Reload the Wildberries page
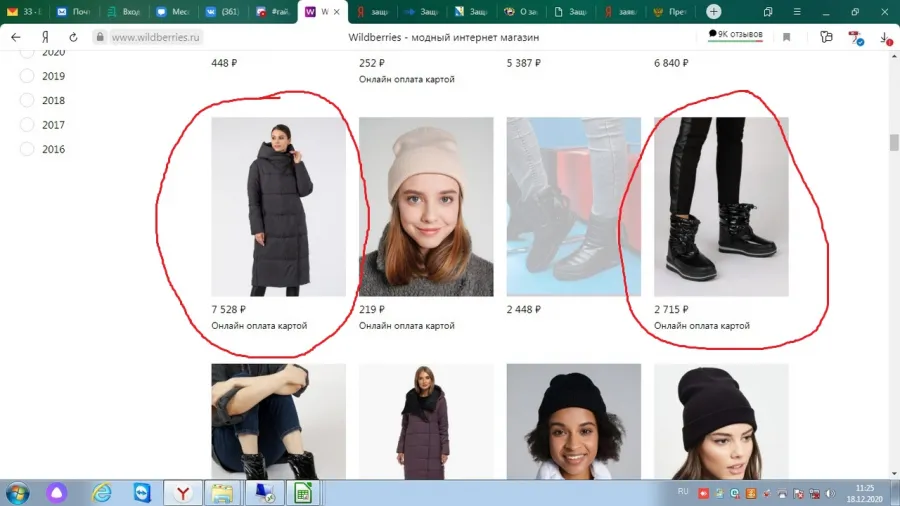 (73, 37)
